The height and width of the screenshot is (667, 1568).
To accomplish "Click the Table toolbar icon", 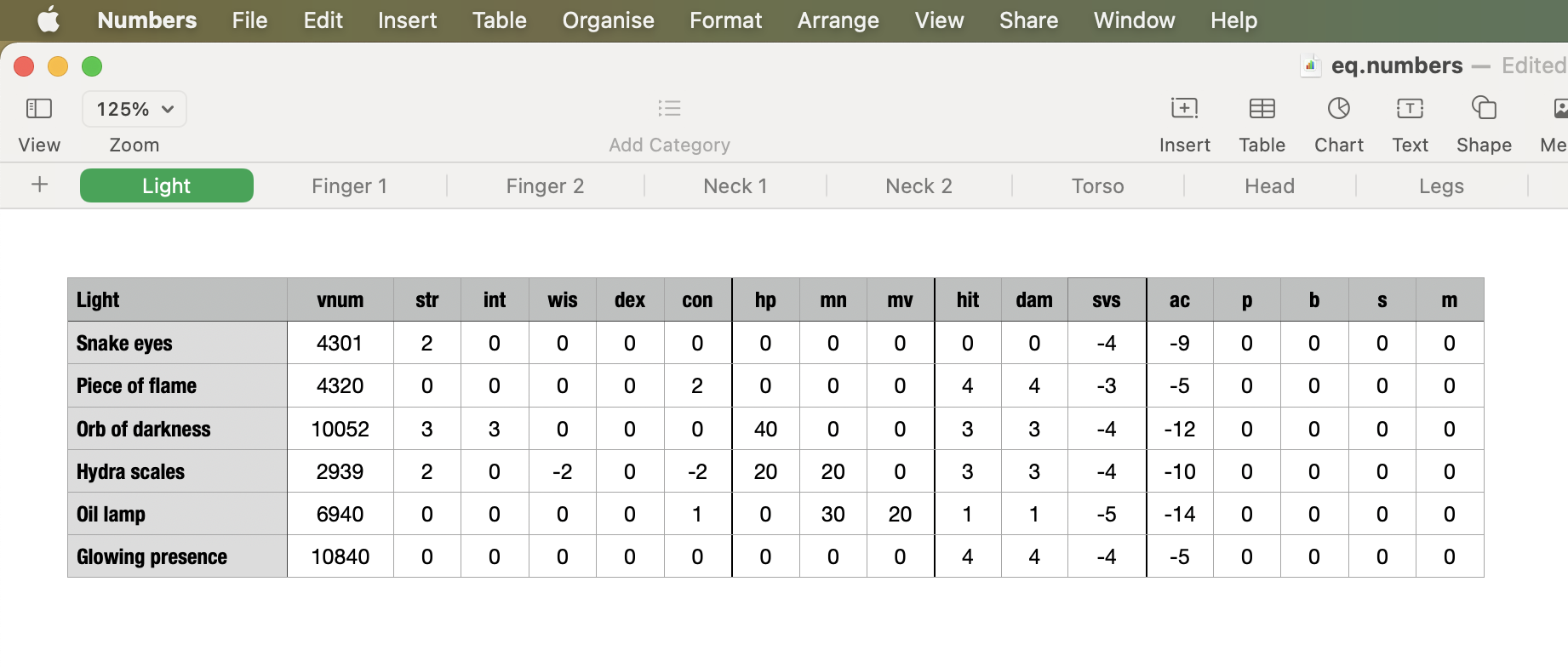I will pyautogui.click(x=1262, y=109).
